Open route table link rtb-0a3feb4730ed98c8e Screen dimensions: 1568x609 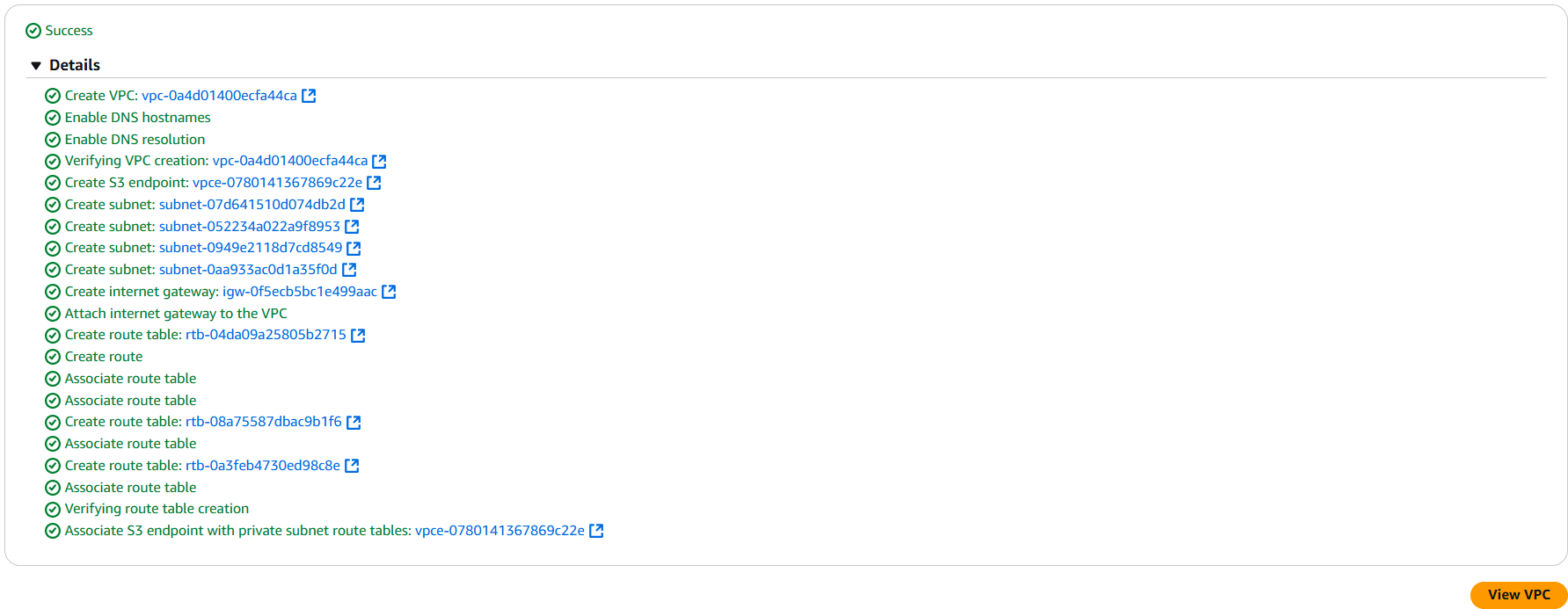[x=262, y=465]
